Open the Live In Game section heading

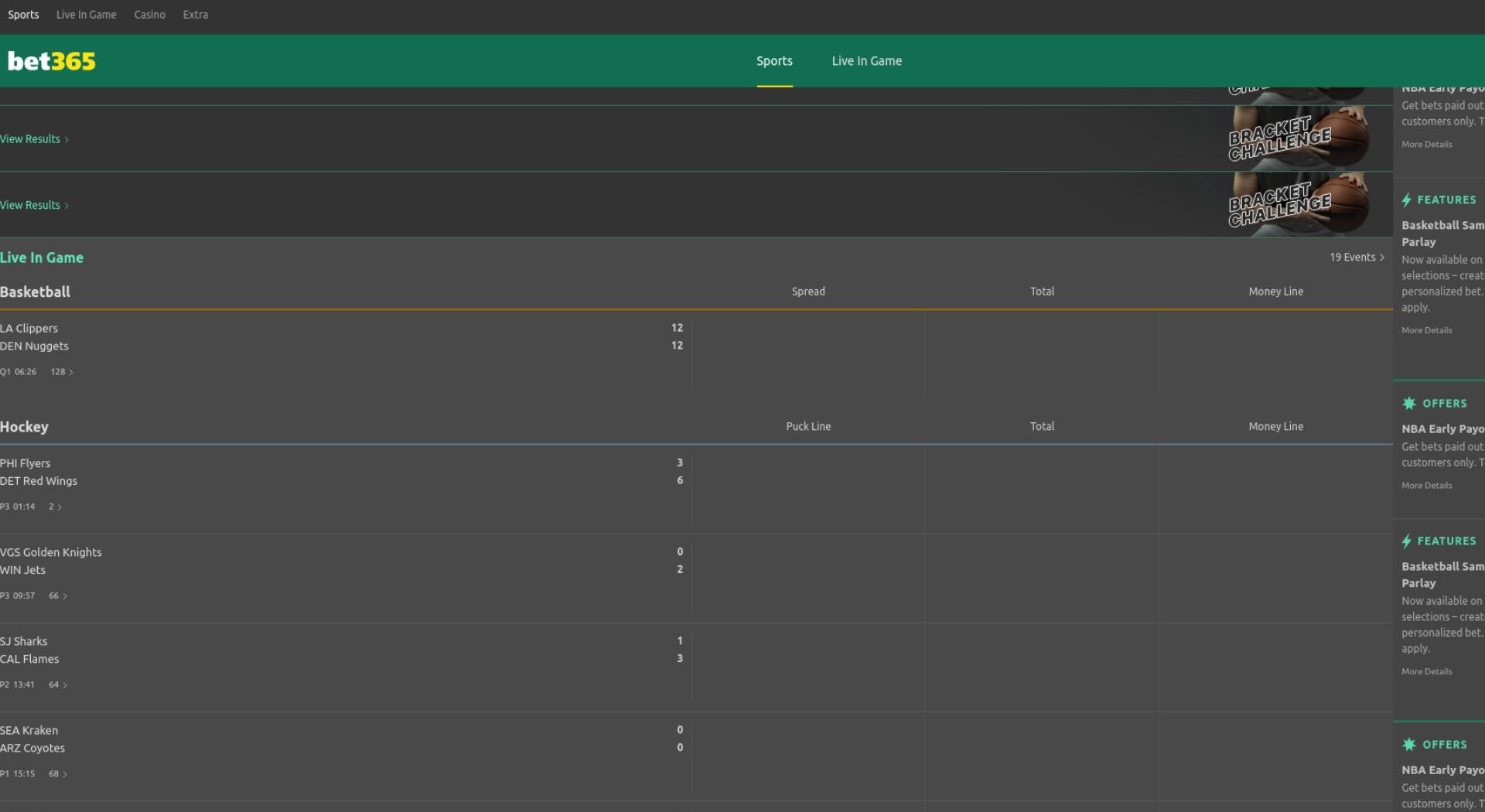tap(42, 258)
